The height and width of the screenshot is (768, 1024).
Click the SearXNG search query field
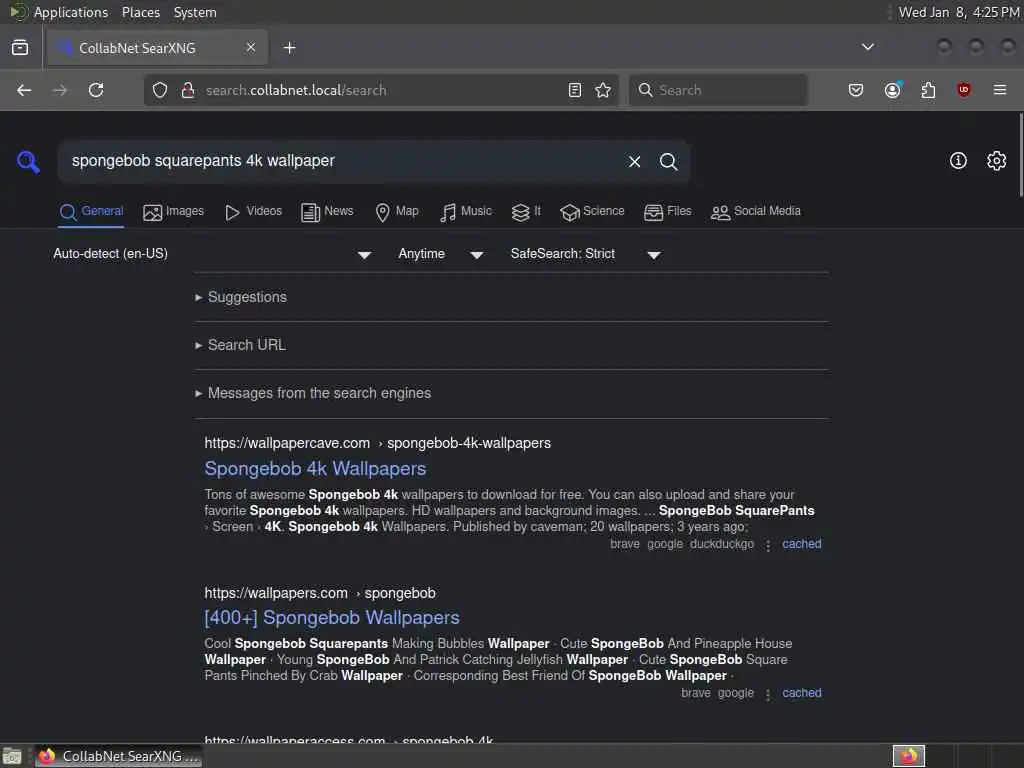pyautogui.click(x=340, y=161)
